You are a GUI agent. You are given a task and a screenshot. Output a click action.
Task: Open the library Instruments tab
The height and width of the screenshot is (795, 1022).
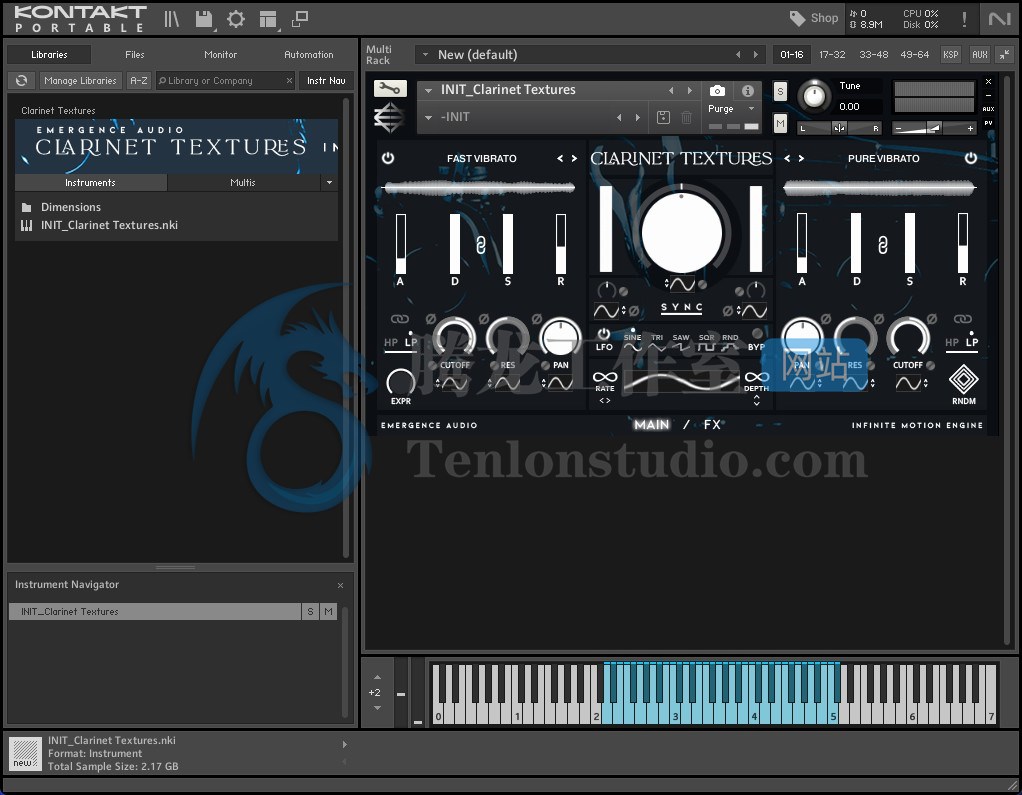91,182
